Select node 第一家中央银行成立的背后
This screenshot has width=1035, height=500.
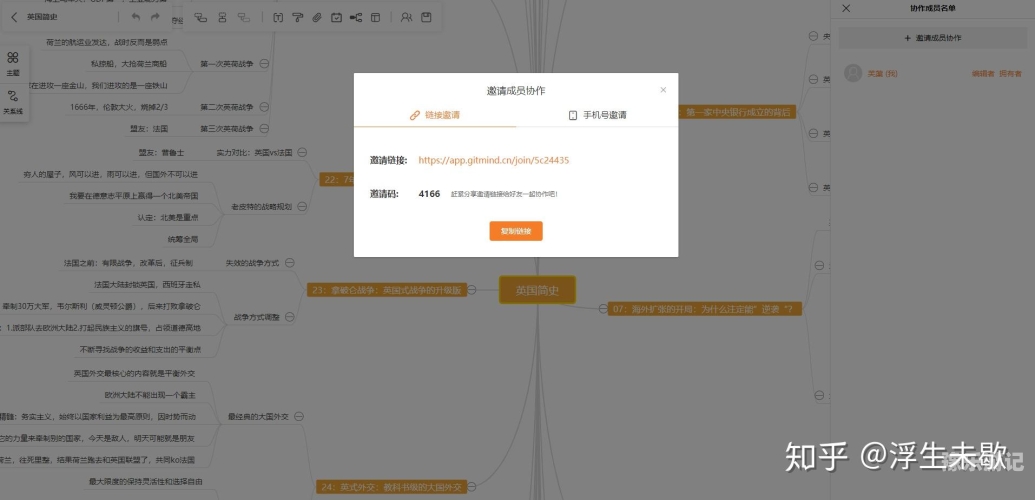[738, 112]
